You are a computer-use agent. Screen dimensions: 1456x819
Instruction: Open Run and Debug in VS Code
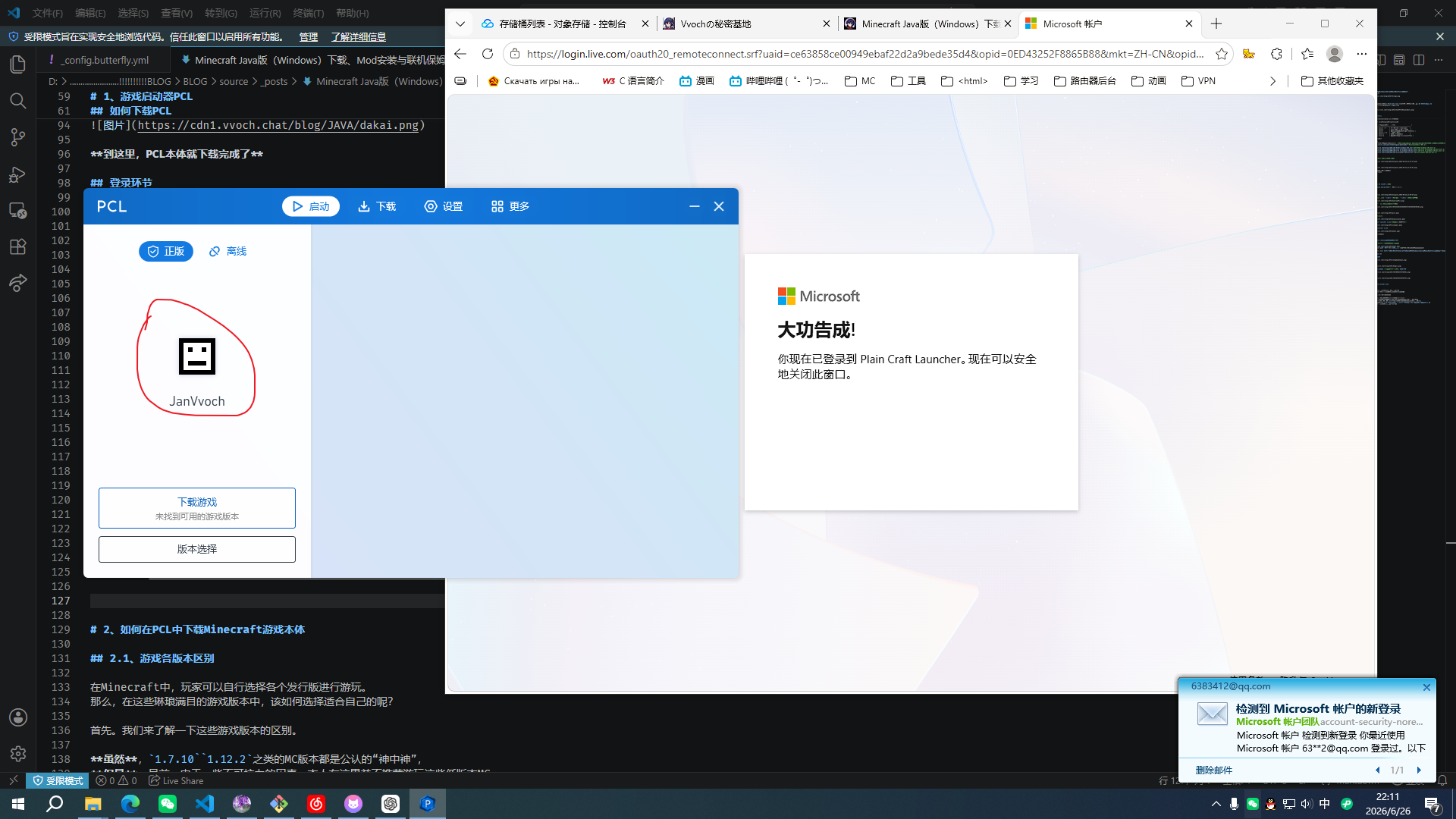tap(18, 174)
